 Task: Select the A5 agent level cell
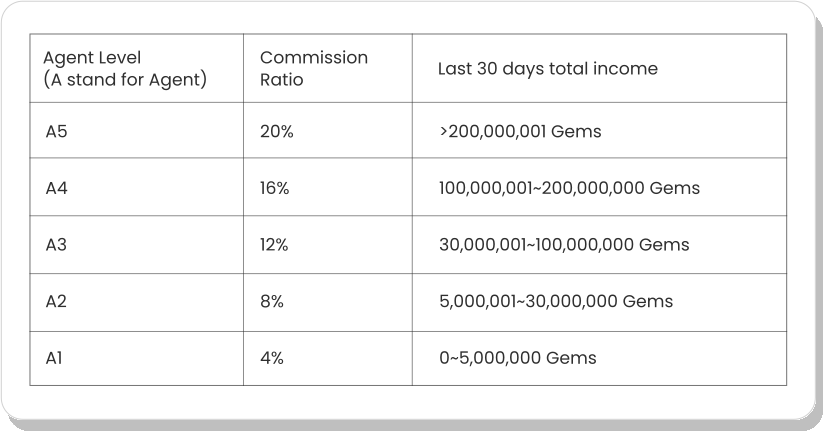click(x=58, y=131)
